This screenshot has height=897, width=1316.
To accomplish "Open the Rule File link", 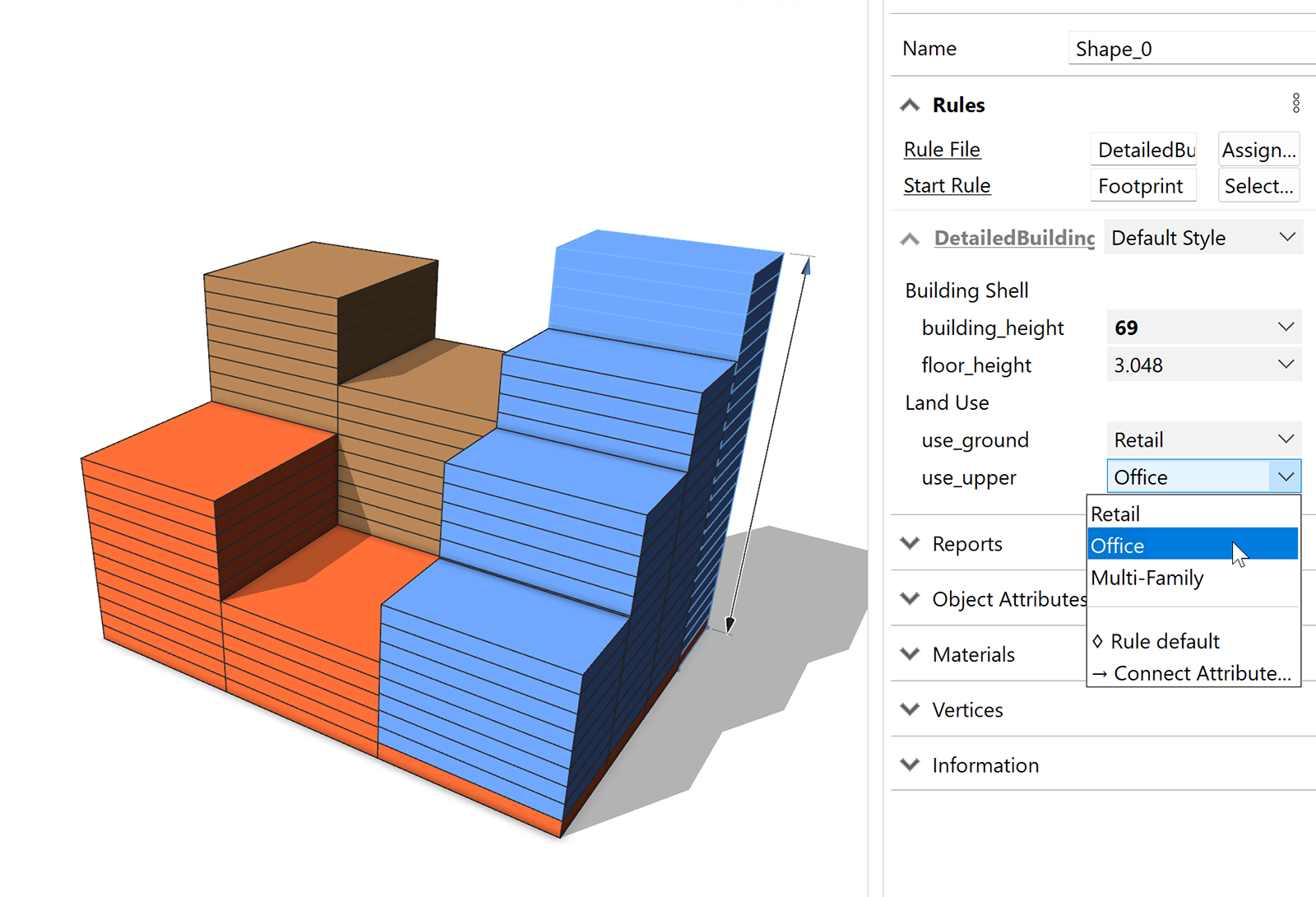I will pyautogui.click(x=942, y=149).
